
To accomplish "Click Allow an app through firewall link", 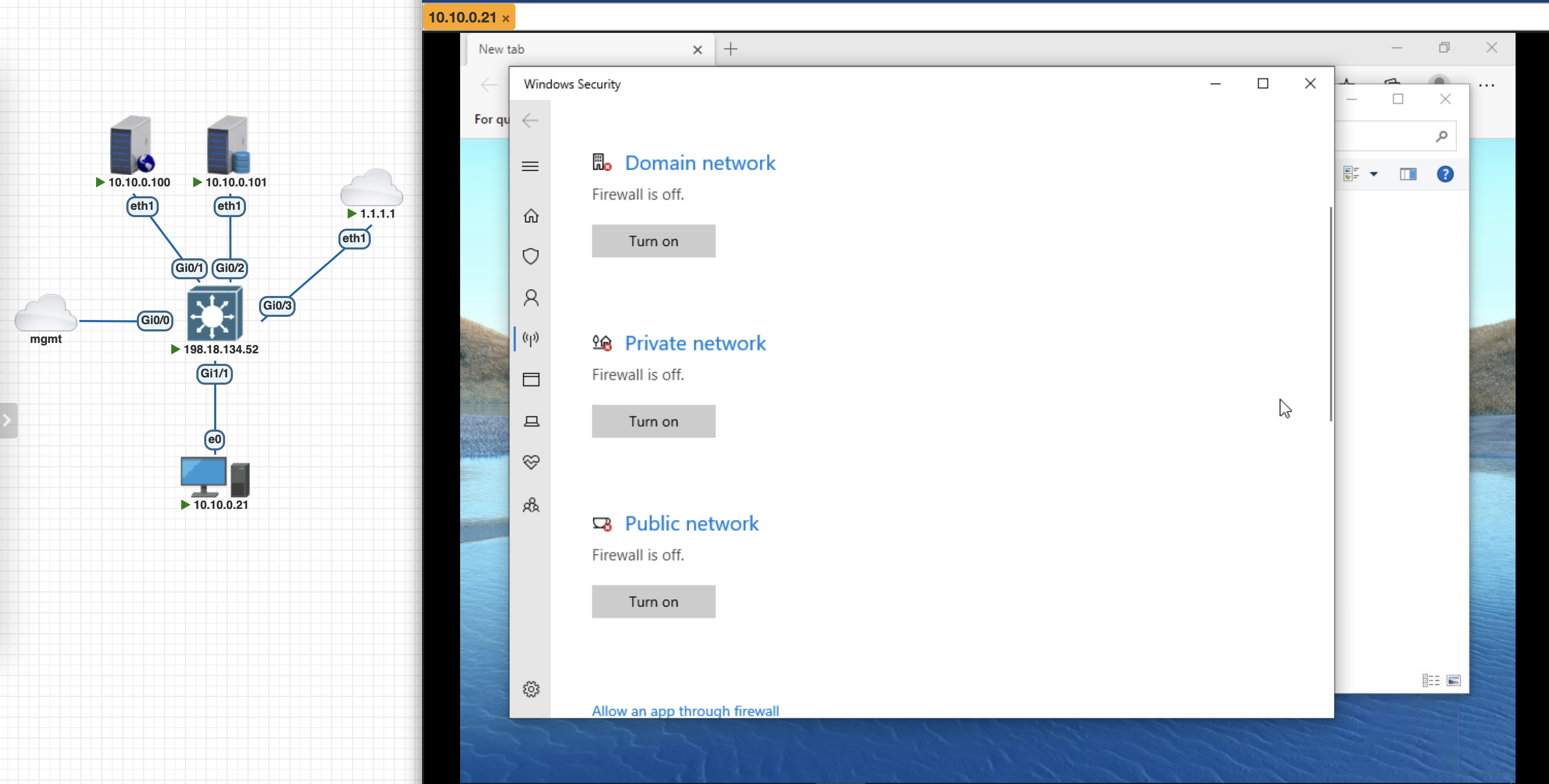I will click(x=685, y=711).
